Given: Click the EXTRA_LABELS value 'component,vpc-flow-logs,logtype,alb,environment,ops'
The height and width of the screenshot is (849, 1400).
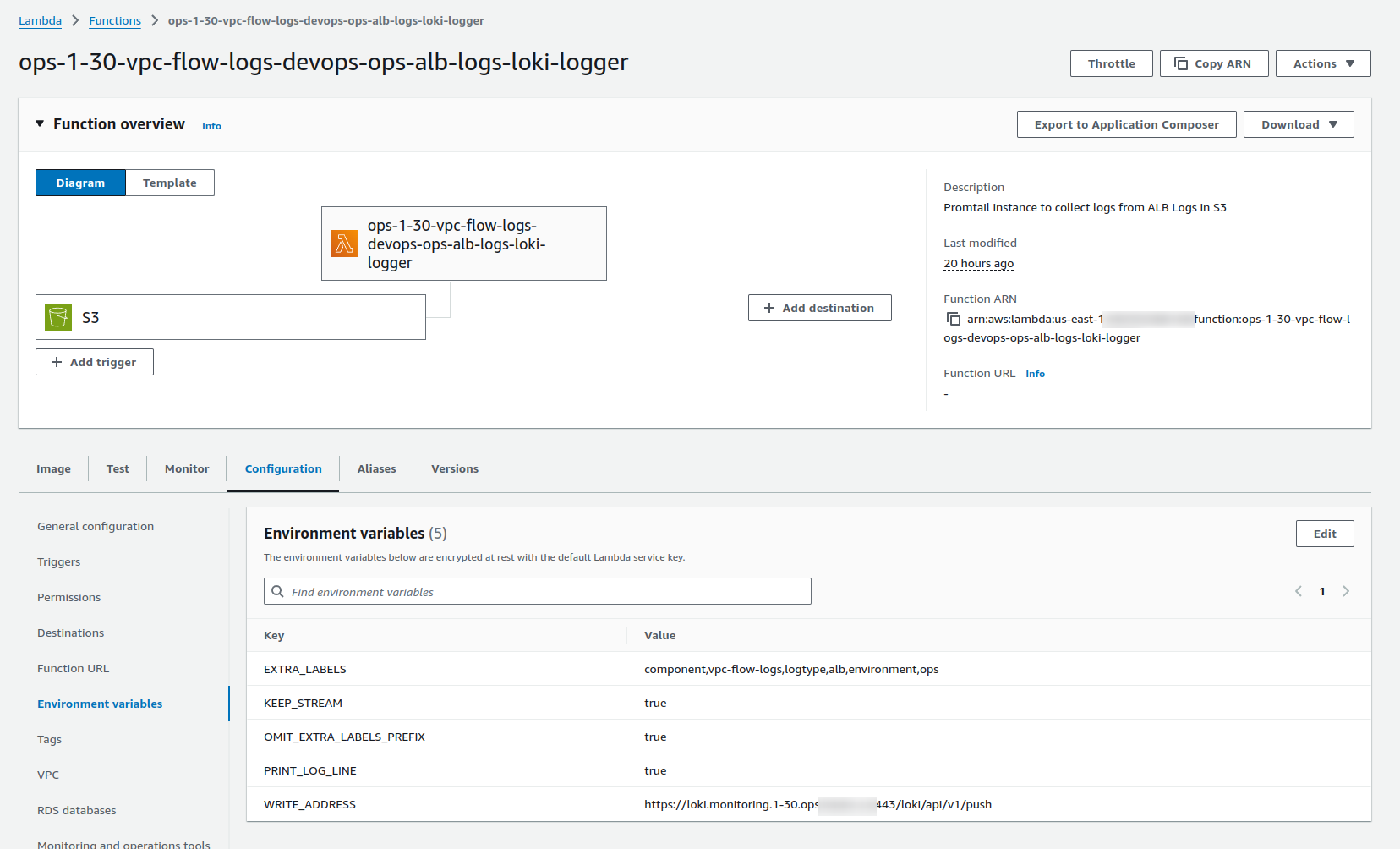Looking at the screenshot, I should (791, 669).
